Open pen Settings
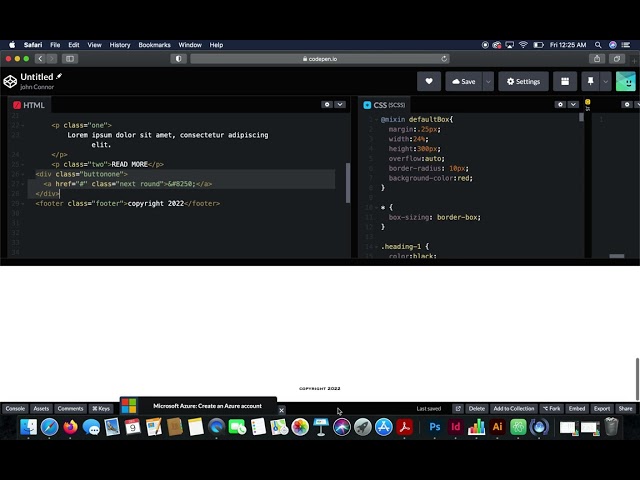This screenshot has height=480, width=640. tap(523, 81)
